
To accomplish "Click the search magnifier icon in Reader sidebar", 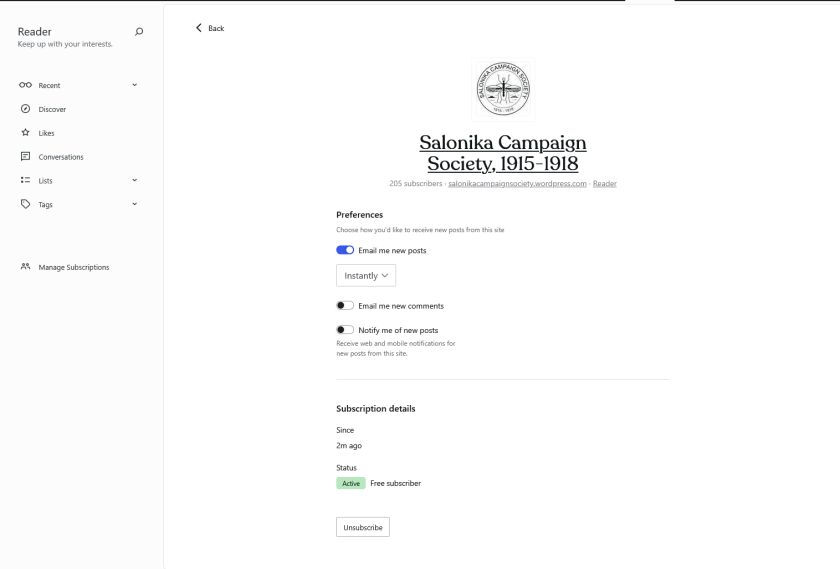I will point(138,32).
